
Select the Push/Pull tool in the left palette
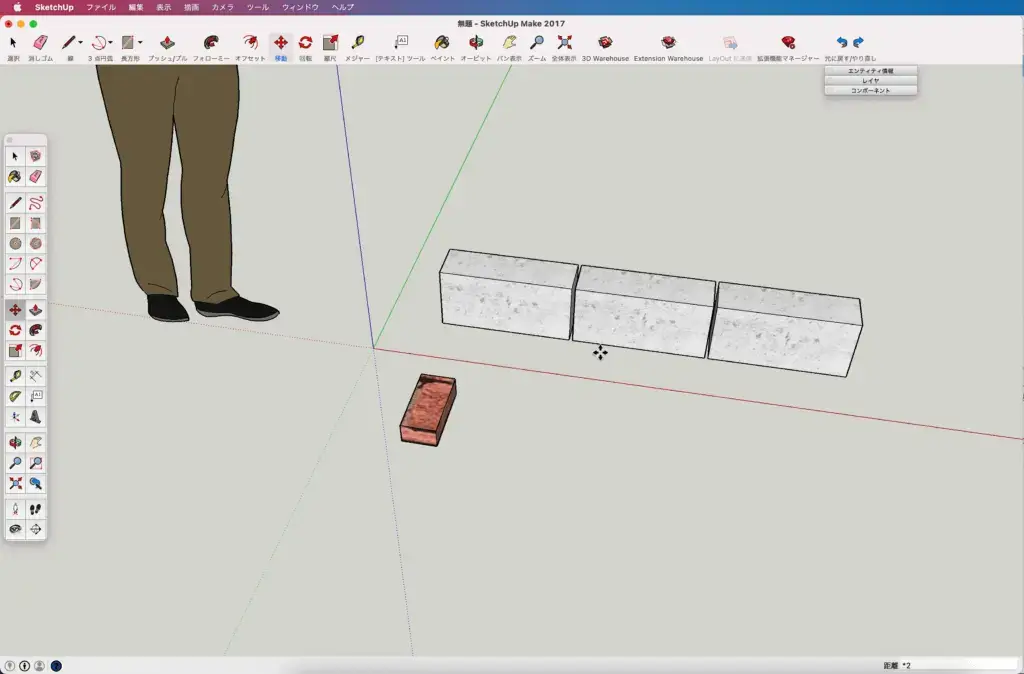pyautogui.click(x=35, y=310)
